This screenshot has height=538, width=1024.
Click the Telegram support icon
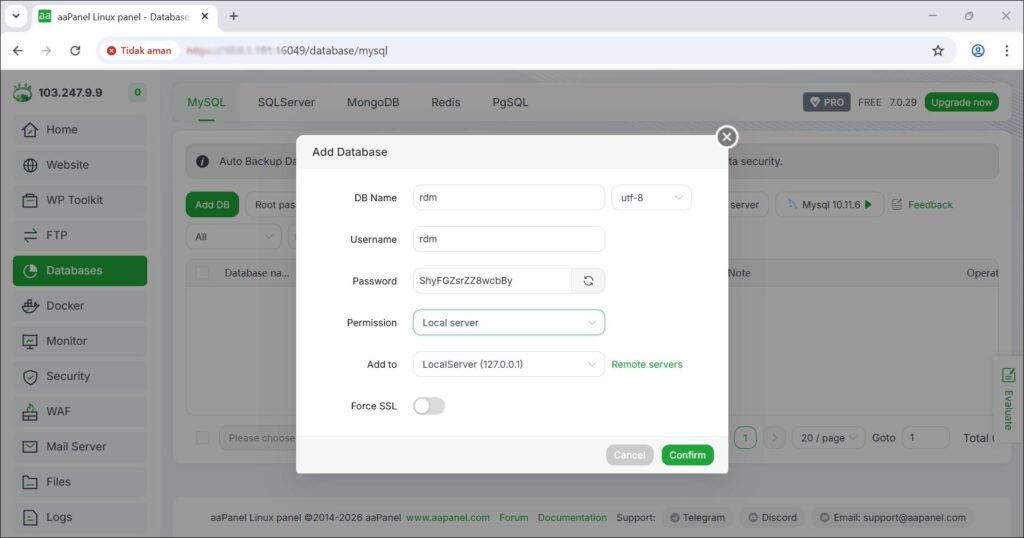point(675,518)
